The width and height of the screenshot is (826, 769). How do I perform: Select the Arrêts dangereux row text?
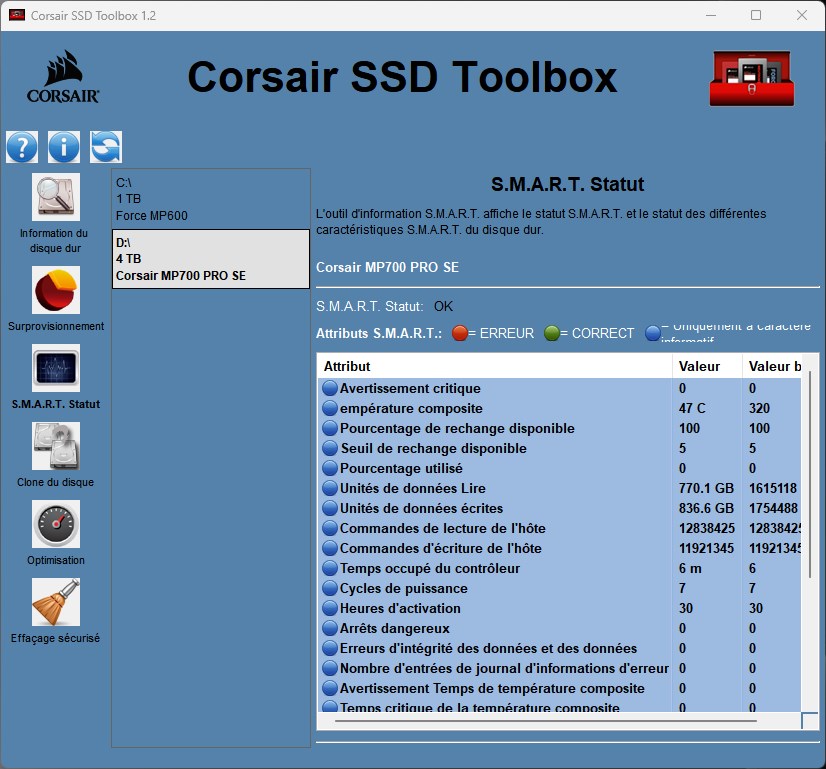click(395, 628)
